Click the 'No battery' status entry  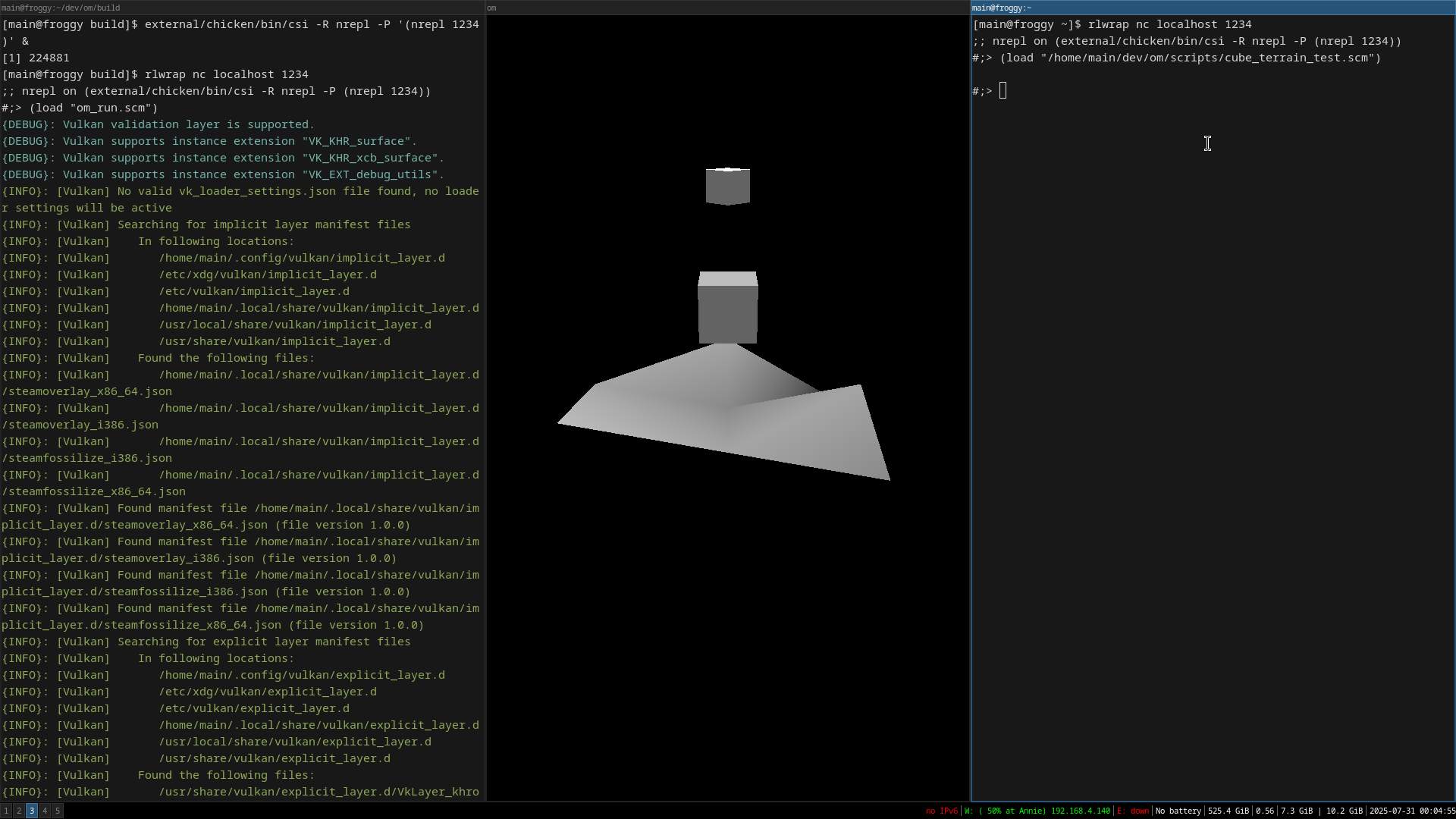1178,811
